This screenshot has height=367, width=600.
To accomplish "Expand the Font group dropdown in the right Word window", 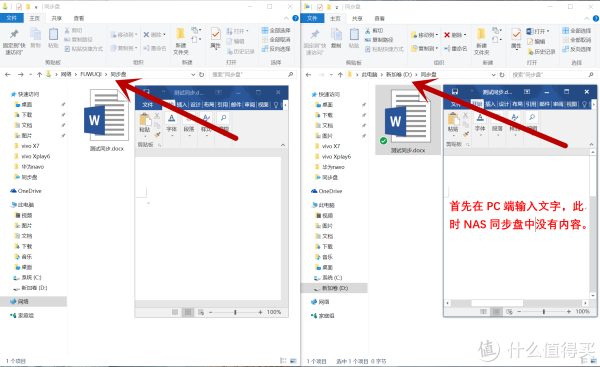I will 480,124.
